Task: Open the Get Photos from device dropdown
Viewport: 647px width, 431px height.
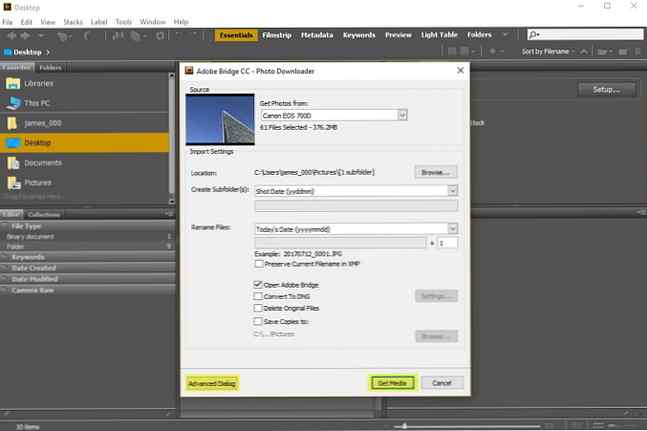Action: coord(402,115)
